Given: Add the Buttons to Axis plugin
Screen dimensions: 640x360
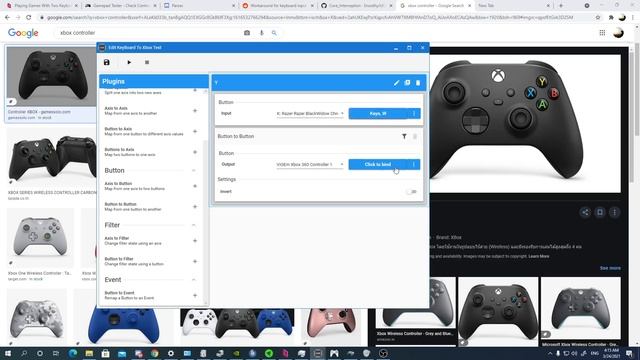Looking at the screenshot, I should pos(195,152).
